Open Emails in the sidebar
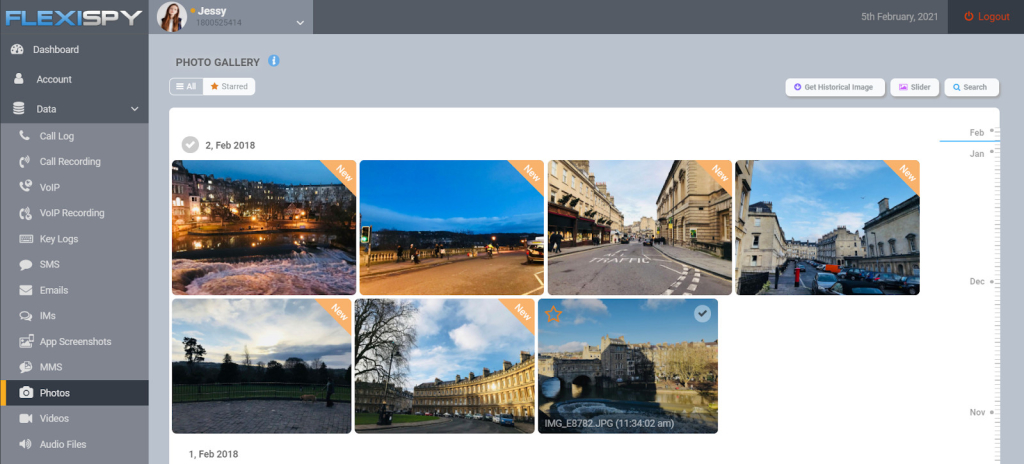The width and height of the screenshot is (1024, 464). (53, 291)
